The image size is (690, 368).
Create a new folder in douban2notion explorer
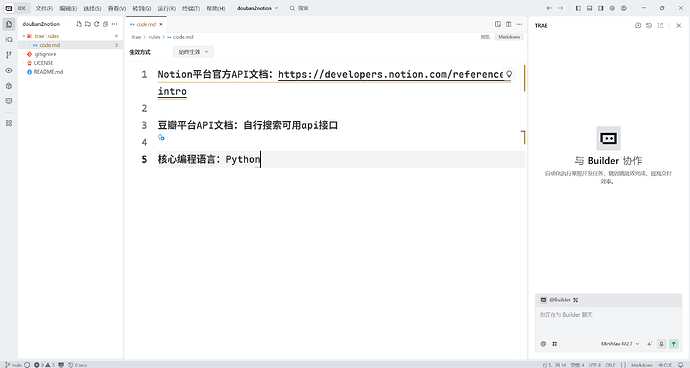88,24
